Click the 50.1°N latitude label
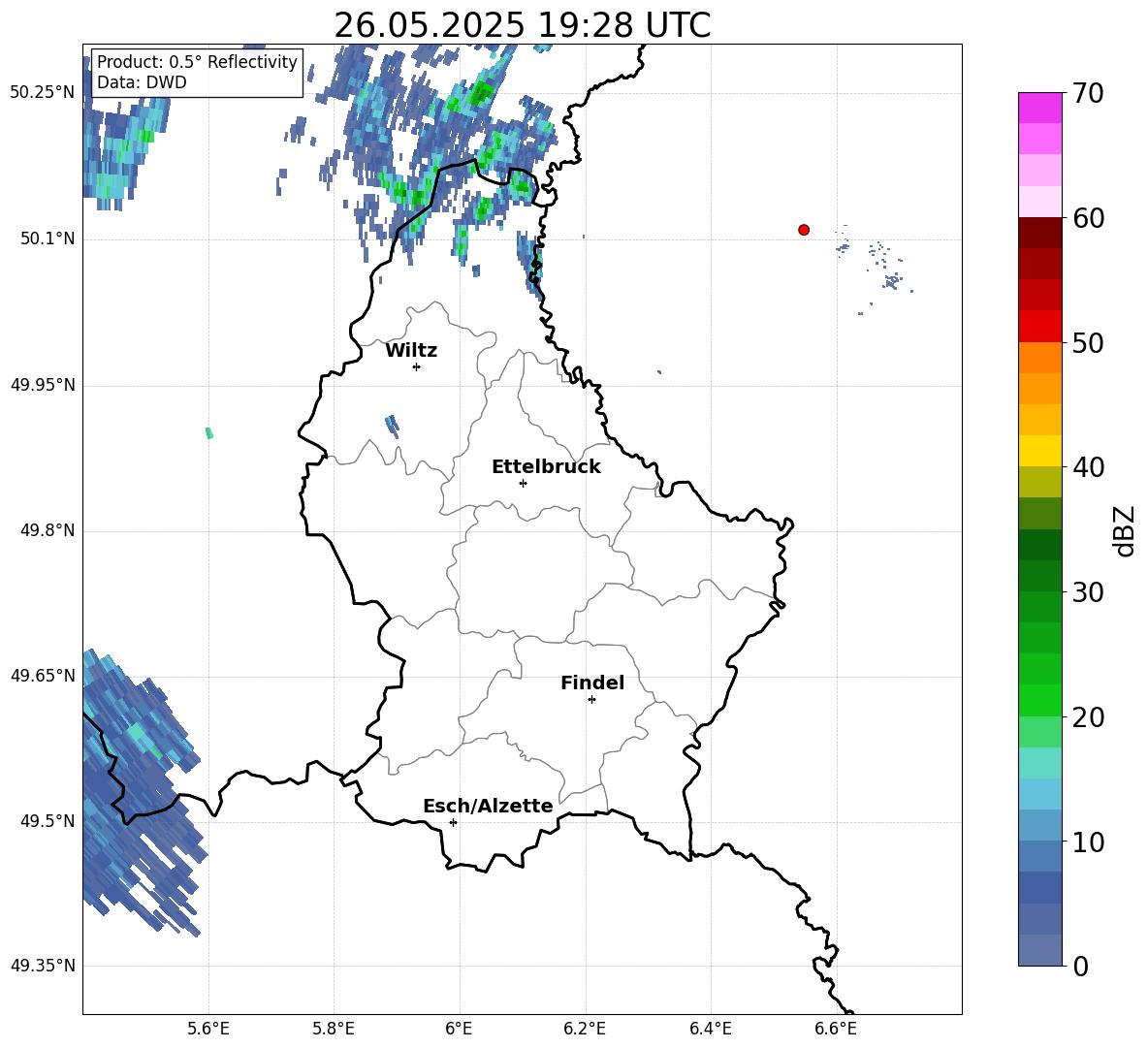 point(48,239)
